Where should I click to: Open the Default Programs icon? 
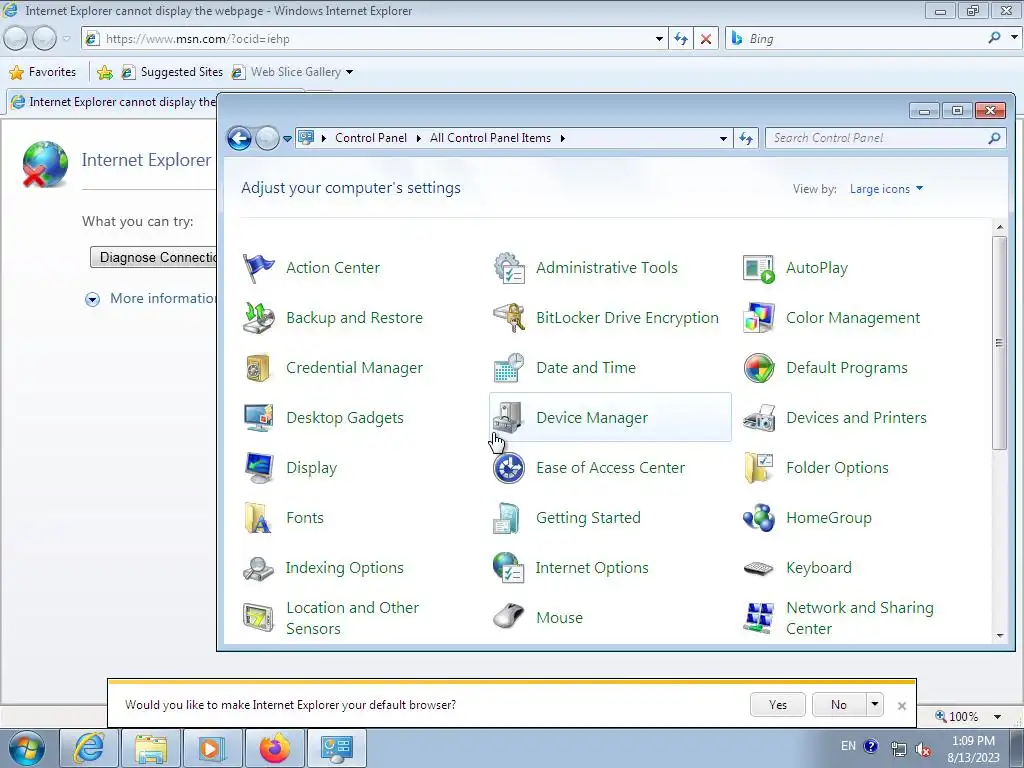(759, 368)
